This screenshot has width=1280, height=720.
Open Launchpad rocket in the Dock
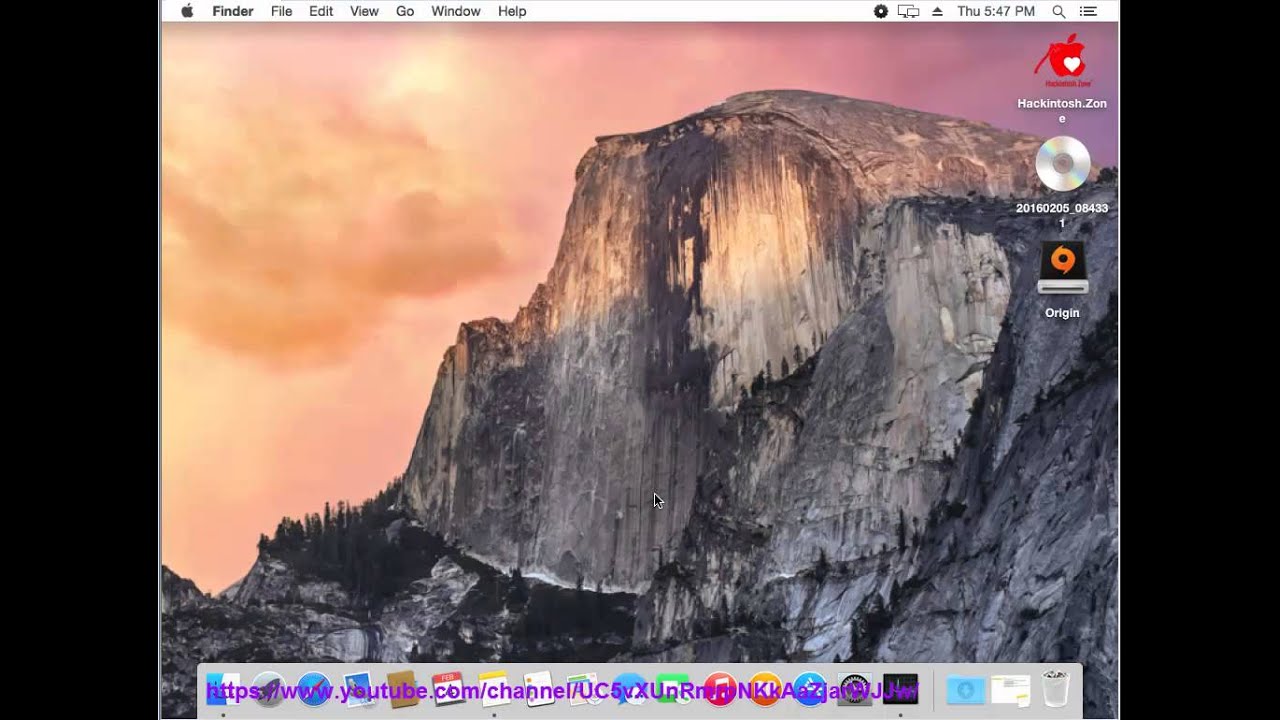[x=268, y=689]
